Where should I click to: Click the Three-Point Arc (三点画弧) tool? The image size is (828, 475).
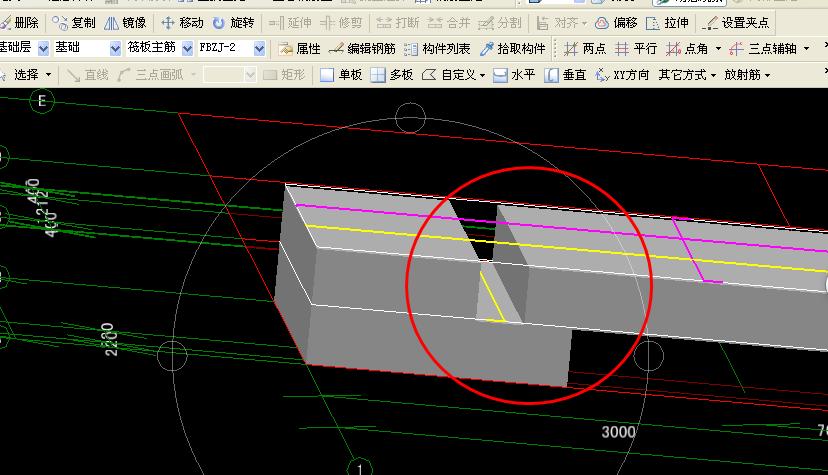(150, 74)
